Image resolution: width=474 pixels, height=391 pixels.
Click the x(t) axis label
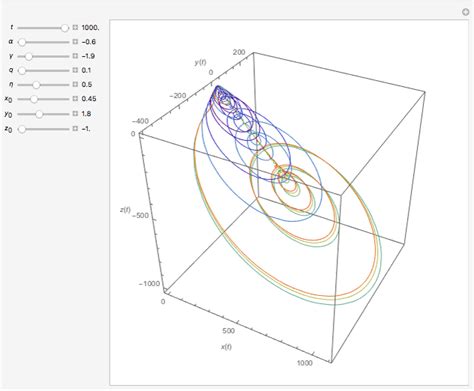click(226, 347)
